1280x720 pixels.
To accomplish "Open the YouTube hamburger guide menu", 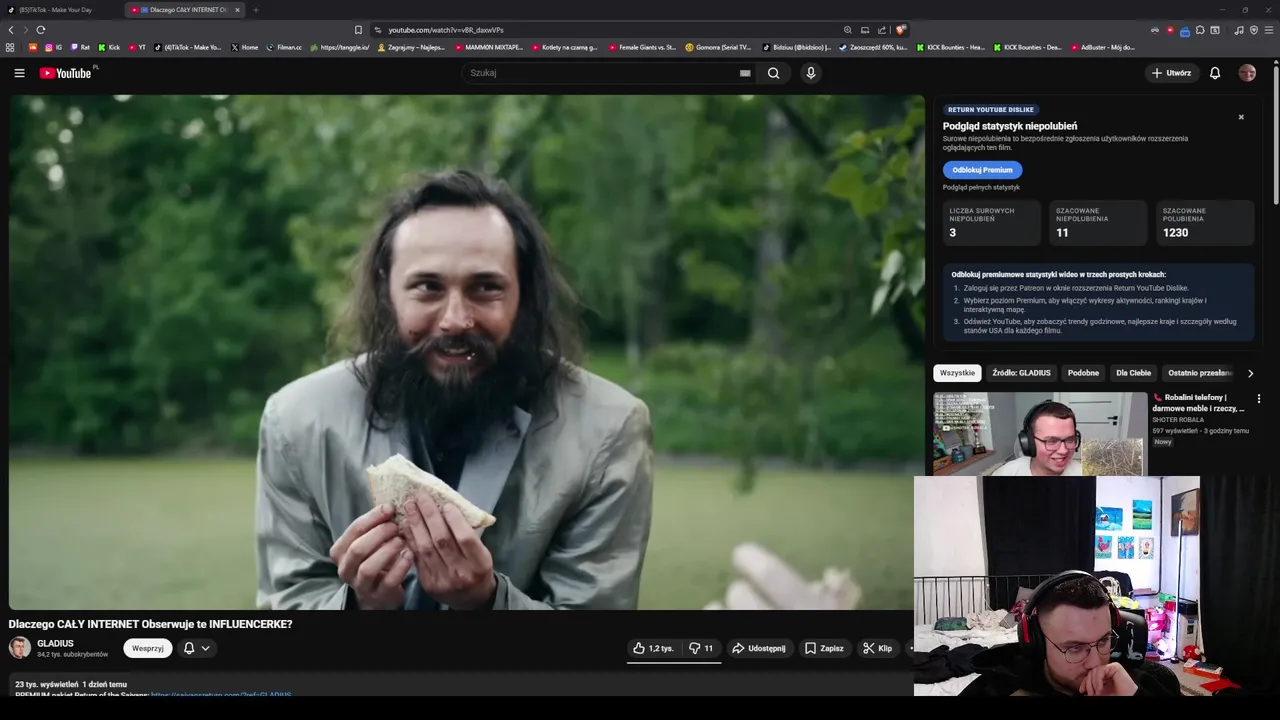I will (19, 73).
